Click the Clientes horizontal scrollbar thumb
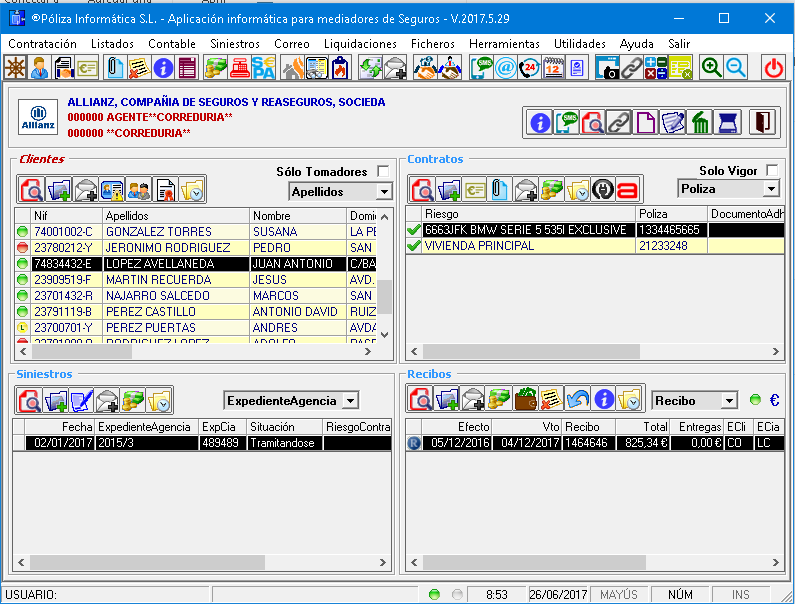Viewport: 795px width, 604px height. coord(82,351)
